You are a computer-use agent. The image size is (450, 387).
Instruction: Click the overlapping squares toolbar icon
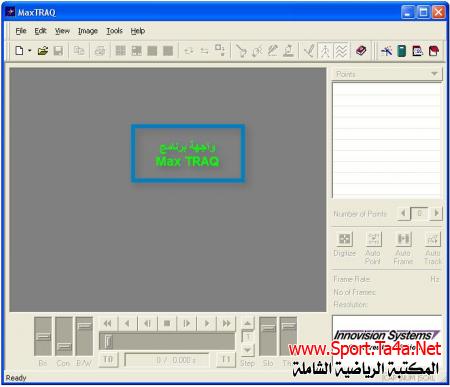pyautogui.click(x=220, y=50)
